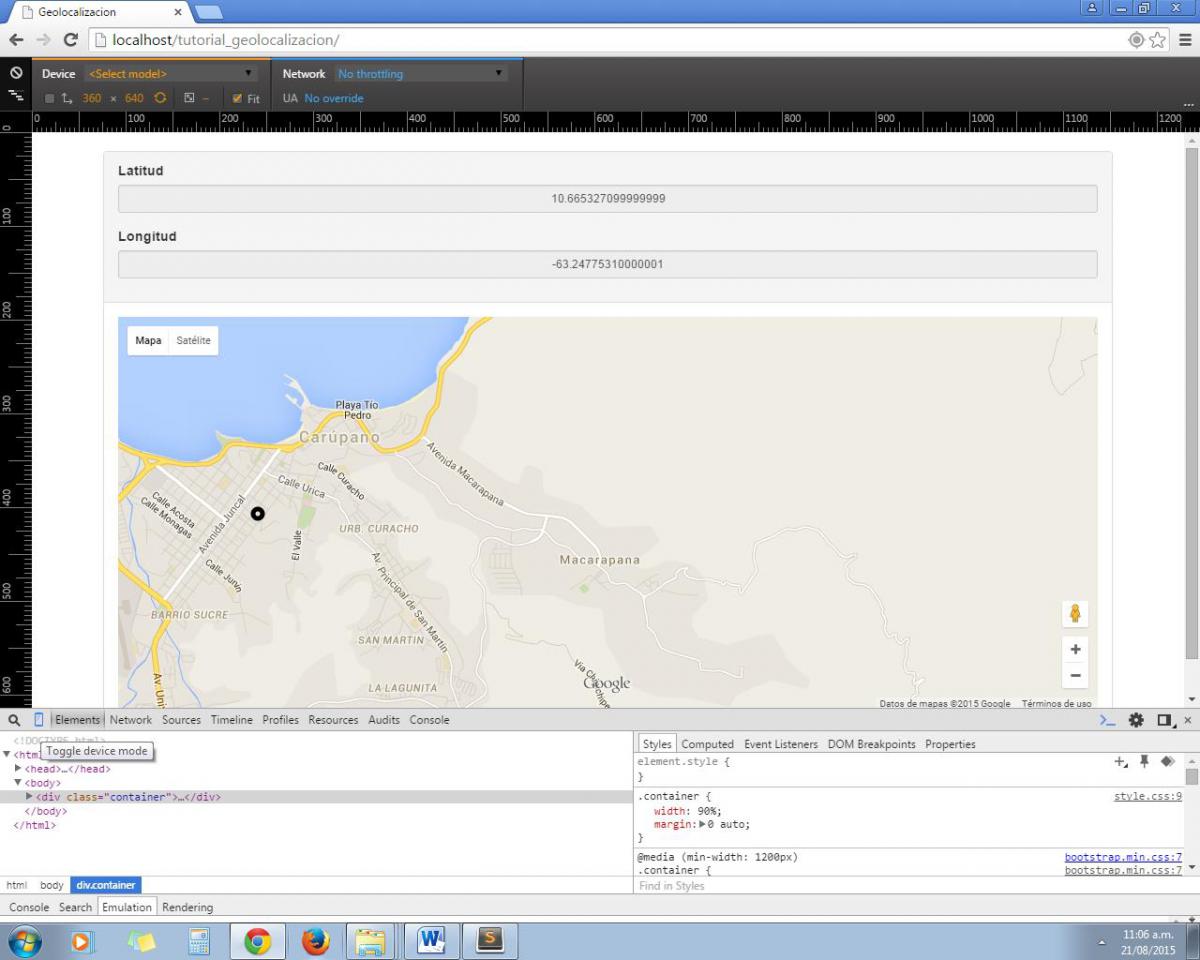Open Windows Explorer folder on taskbar
Image resolution: width=1200 pixels, height=960 pixels.
[370, 941]
